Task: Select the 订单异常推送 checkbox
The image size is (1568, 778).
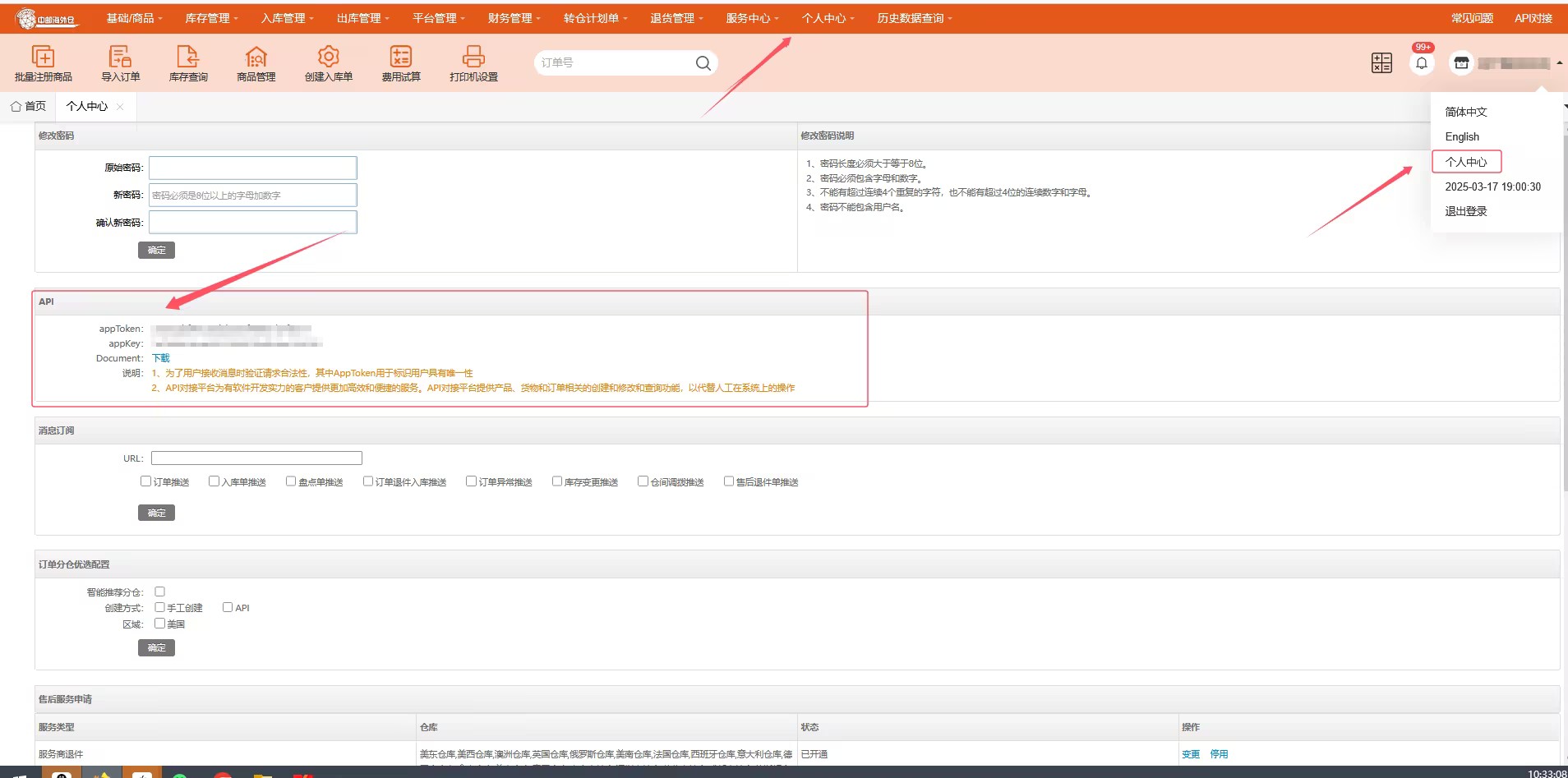Action: [471, 481]
